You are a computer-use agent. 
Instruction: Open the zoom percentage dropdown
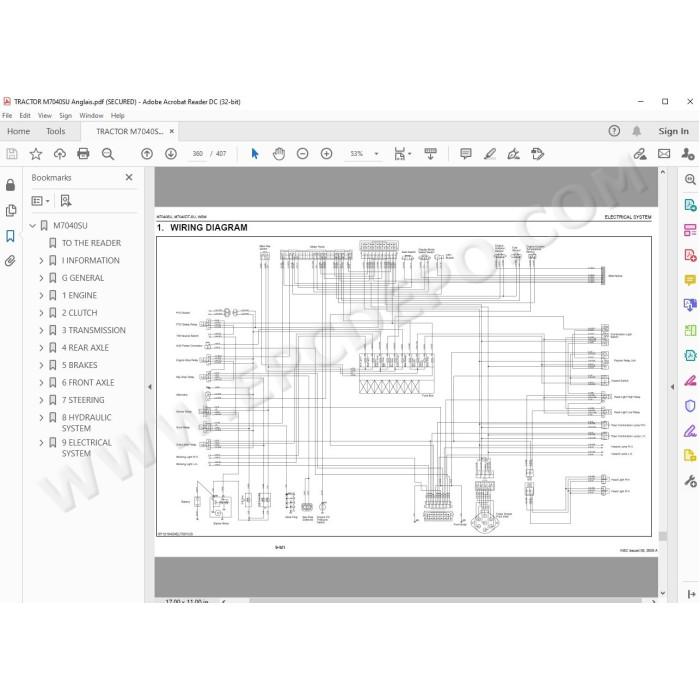pos(376,154)
